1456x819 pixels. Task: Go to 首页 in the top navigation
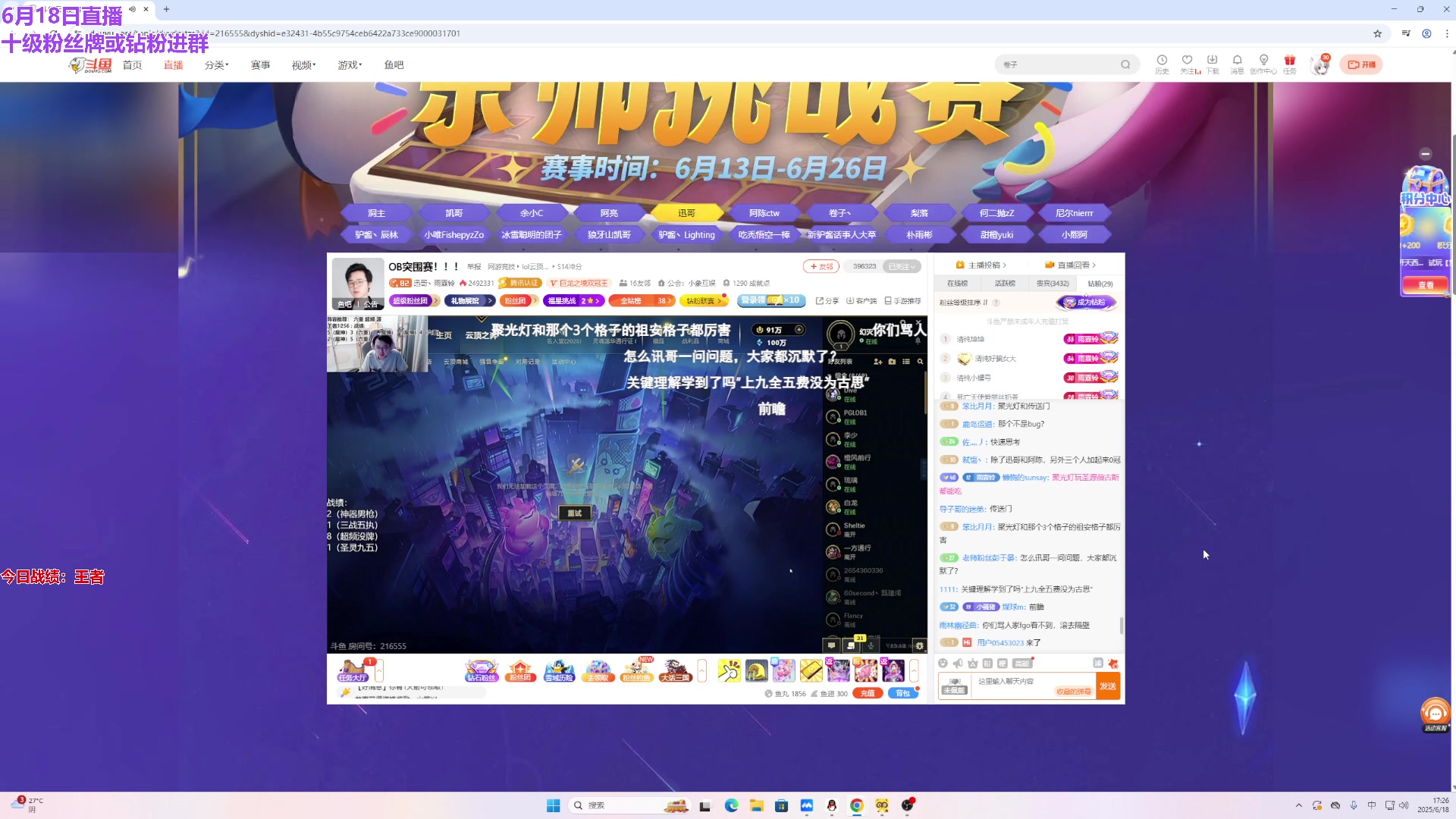132,65
